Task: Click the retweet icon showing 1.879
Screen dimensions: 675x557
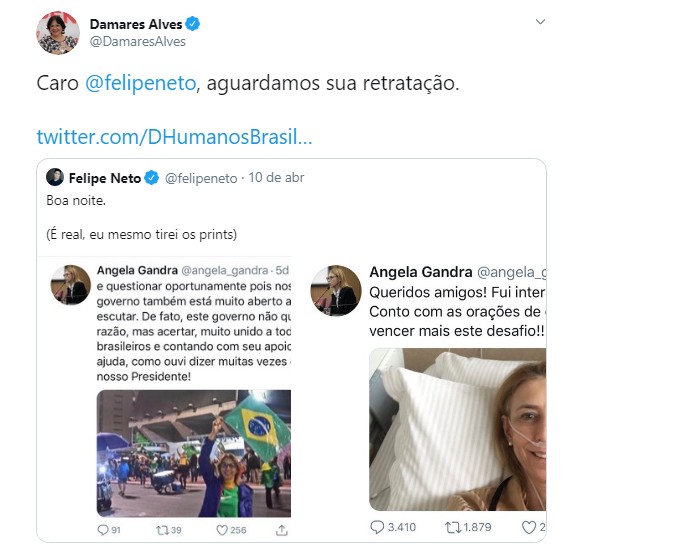Action: [453, 527]
